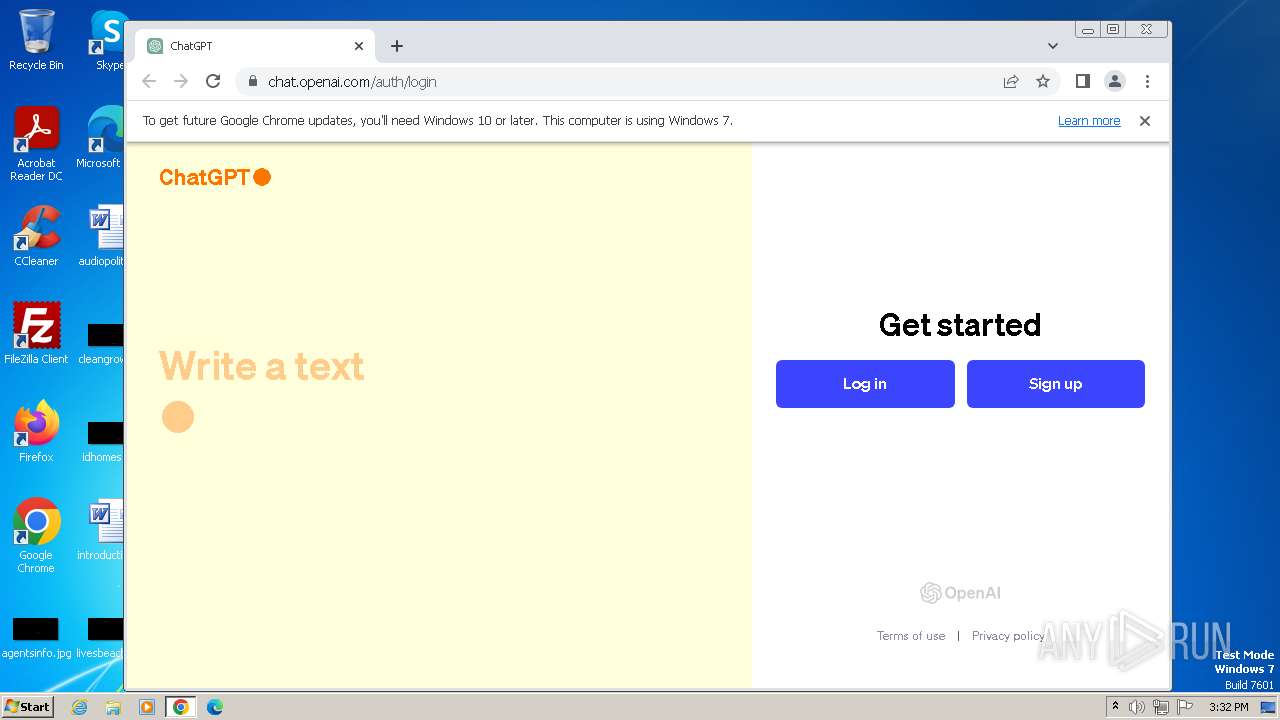The image size is (1280, 720).
Task: Click the Get started heading
Action: point(960,325)
